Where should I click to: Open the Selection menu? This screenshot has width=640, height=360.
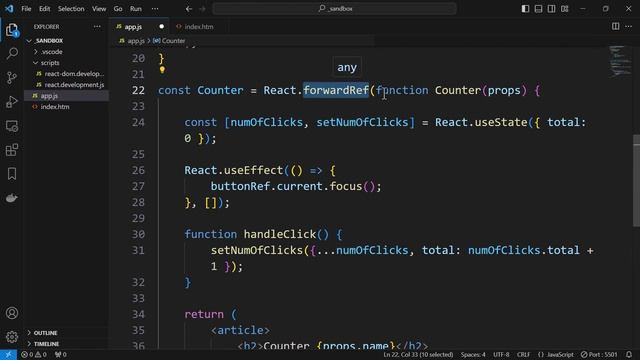click(x=71, y=9)
